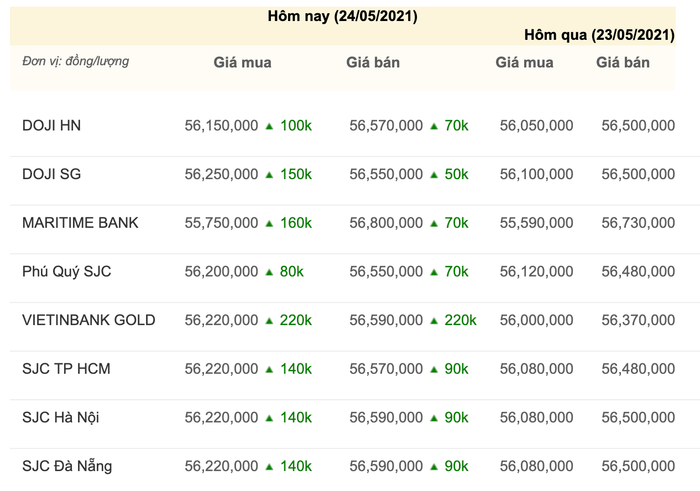Select the Hôm nay (24/05/2021) header
Screen dimensions: 700x491
343,17
